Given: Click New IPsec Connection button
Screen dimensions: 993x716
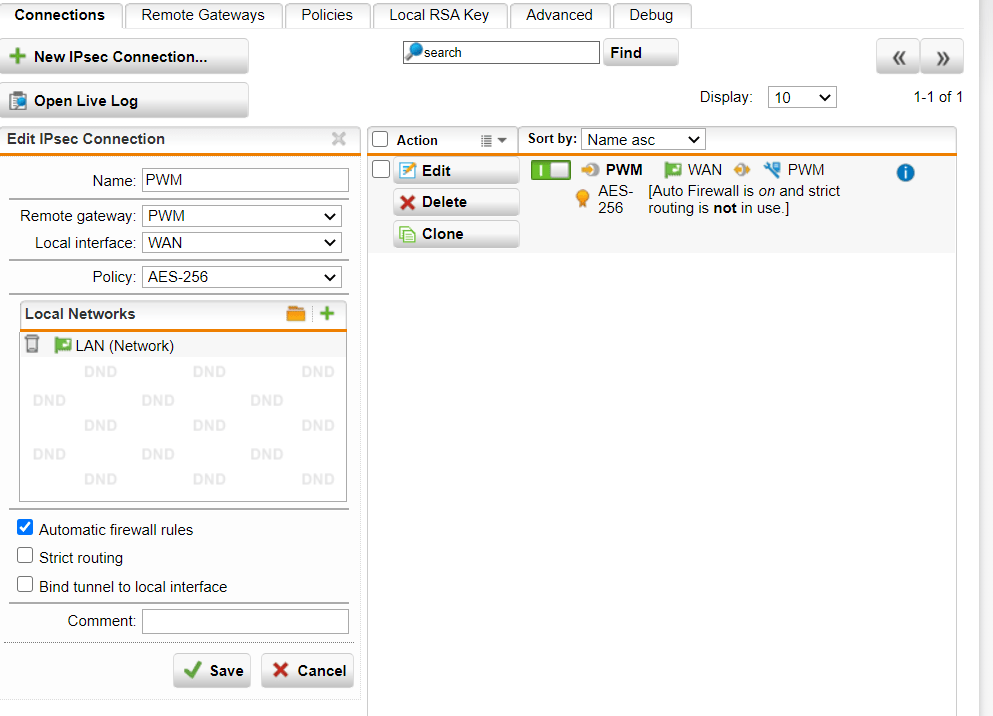Looking at the screenshot, I should coord(125,56).
